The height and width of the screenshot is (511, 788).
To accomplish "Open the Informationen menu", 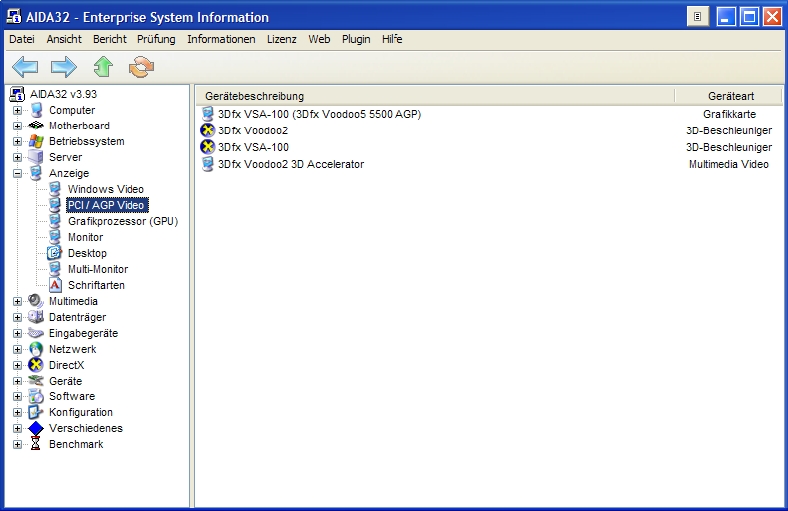I will click(221, 39).
